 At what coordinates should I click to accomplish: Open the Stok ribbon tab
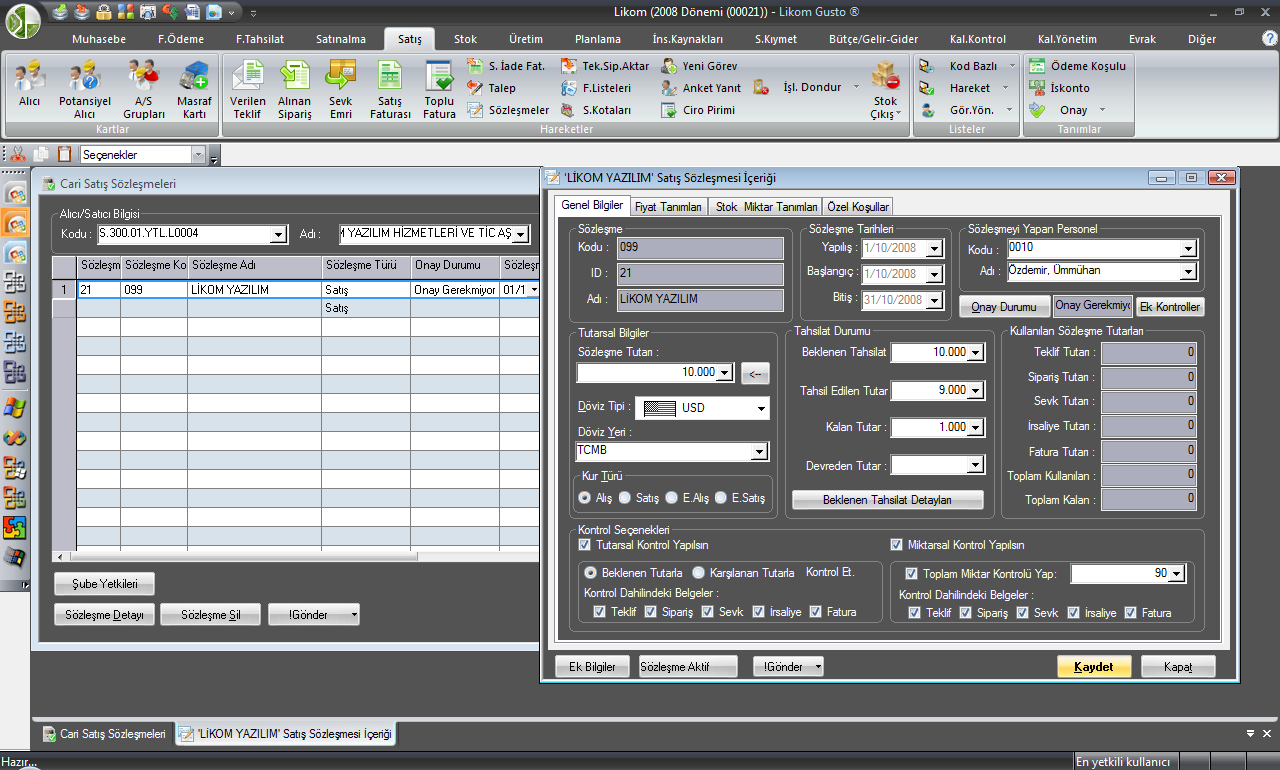pyautogui.click(x=465, y=39)
